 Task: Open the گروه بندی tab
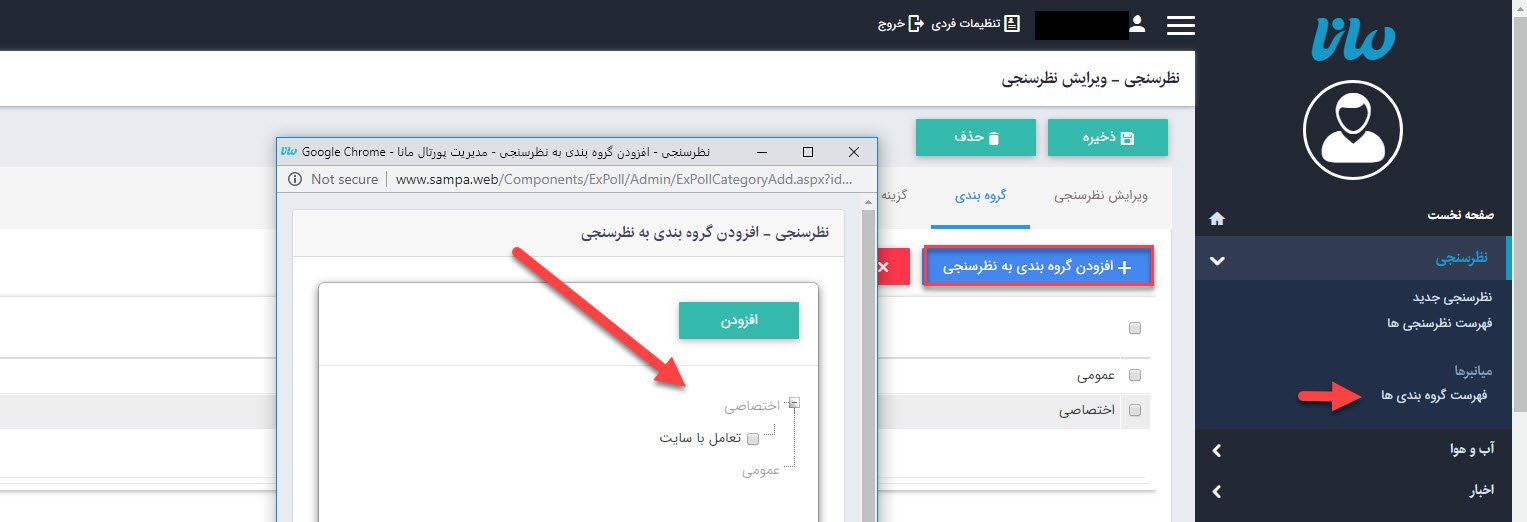(979, 196)
